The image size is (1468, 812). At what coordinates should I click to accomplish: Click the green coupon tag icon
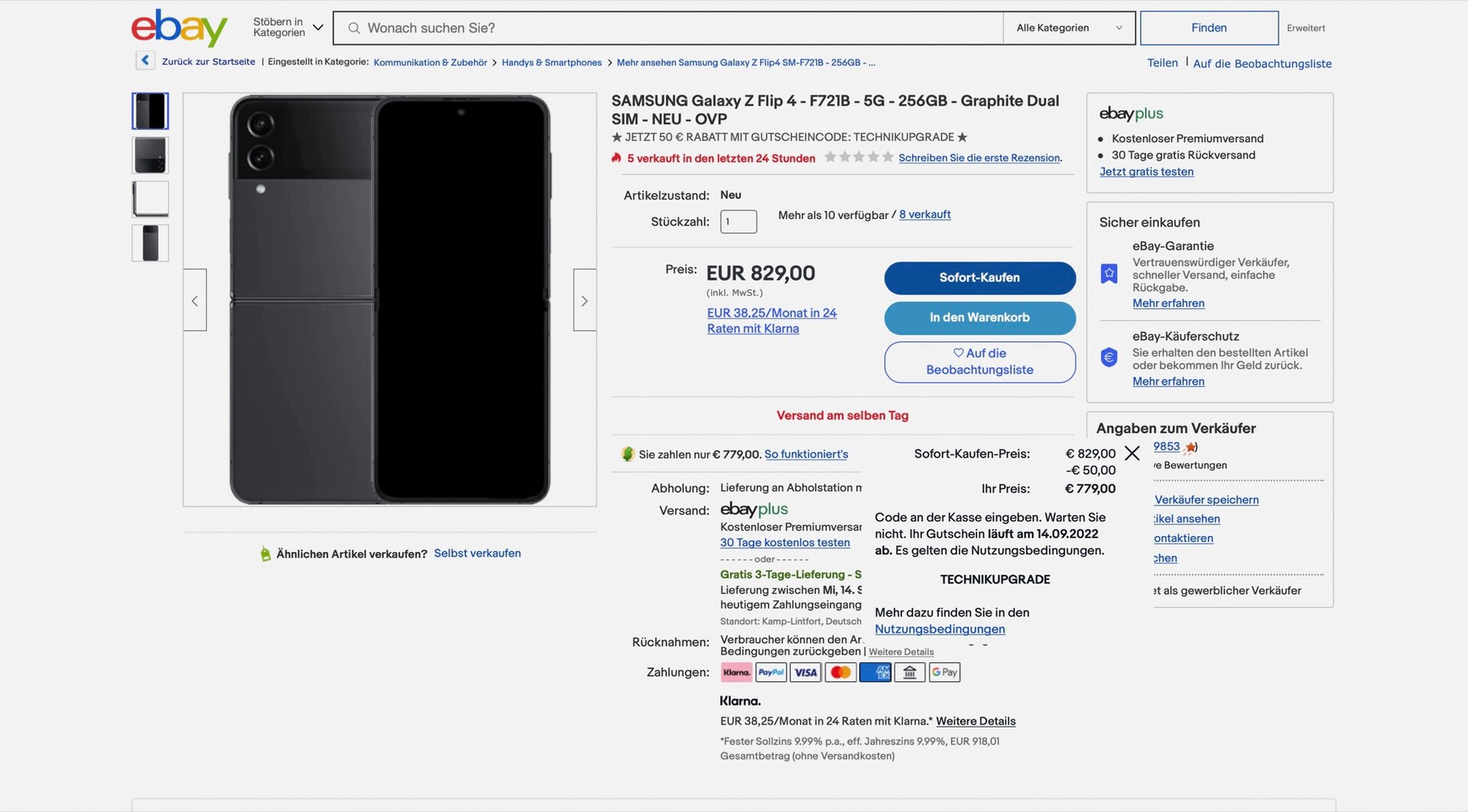tap(628, 454)
